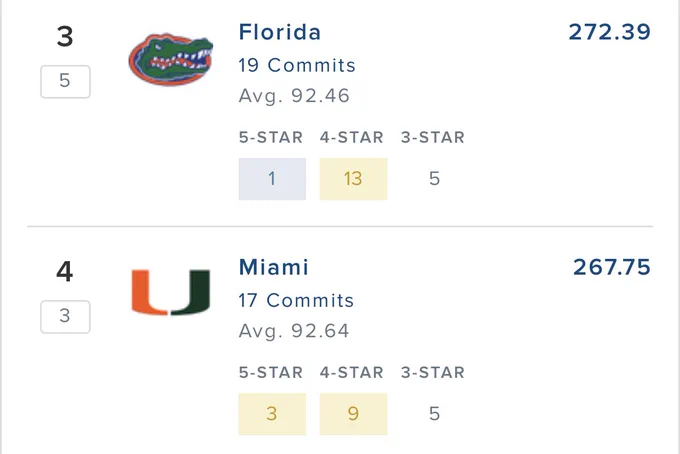
Task: View Miami's 17 Commits list
Action: click(x=296, y=300)
